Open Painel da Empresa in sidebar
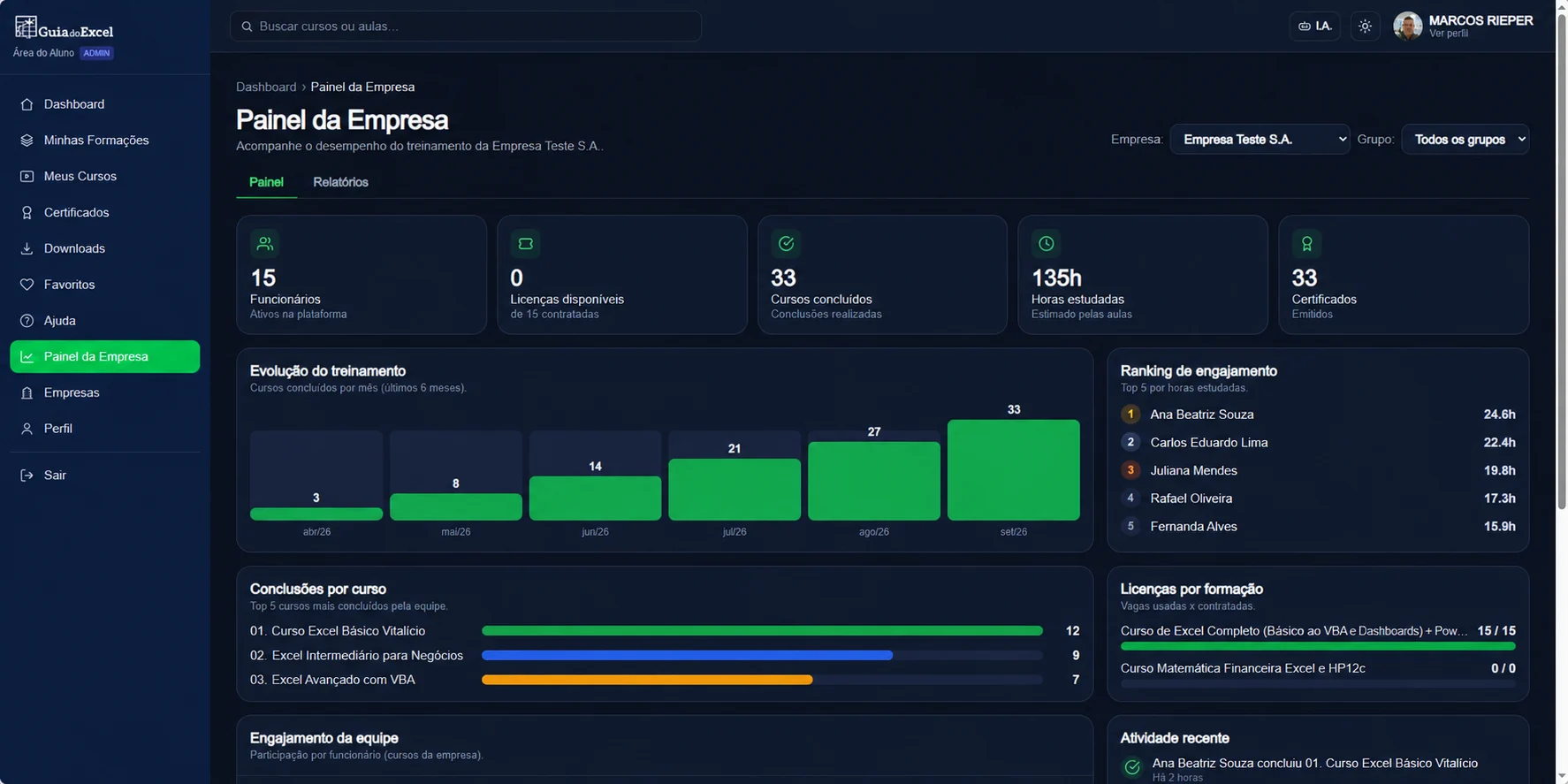Image resolution: width=1568 pixels, height=784 pixels. 105,356
